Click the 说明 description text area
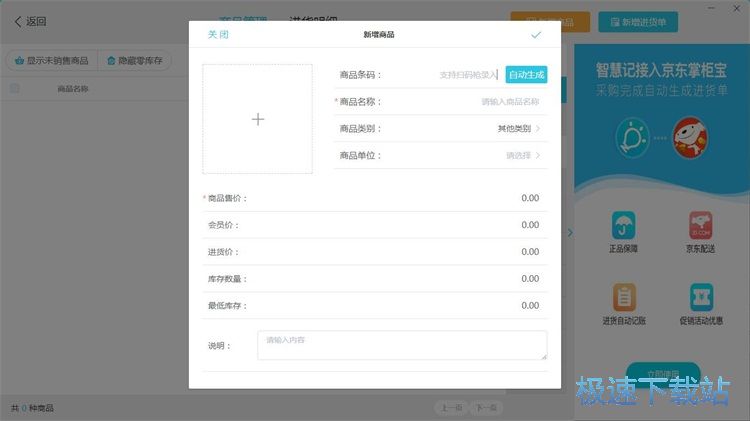 click(x=402, y=345)
